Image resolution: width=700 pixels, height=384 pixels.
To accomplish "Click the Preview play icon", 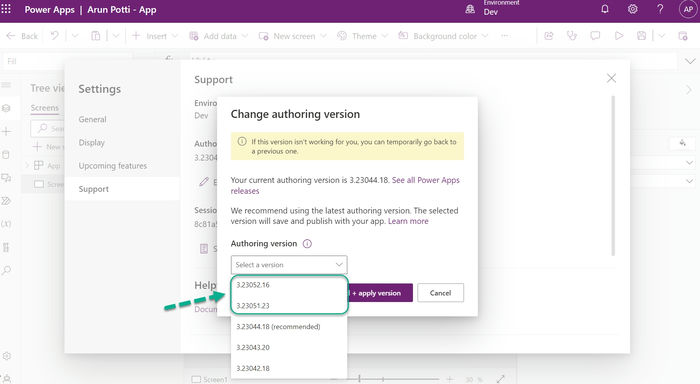I will [x=619, y=36].
